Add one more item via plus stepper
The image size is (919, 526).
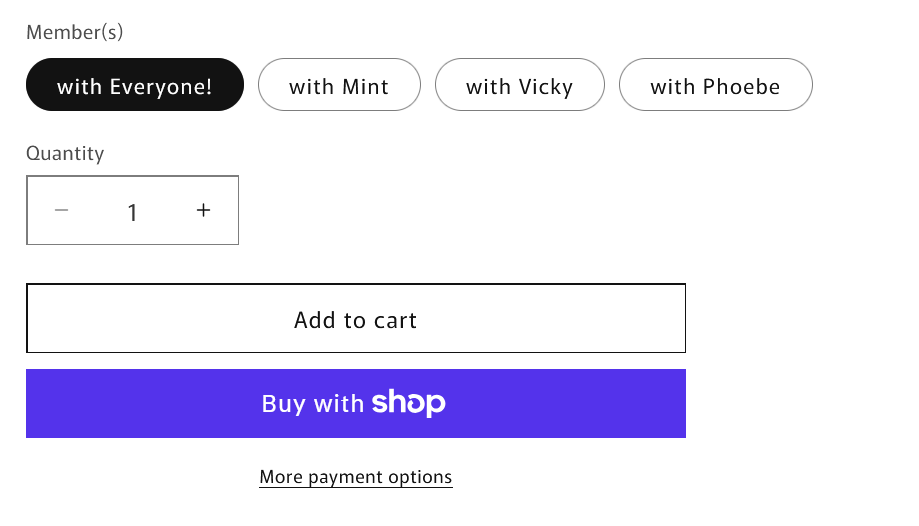[x=204, y=211]
